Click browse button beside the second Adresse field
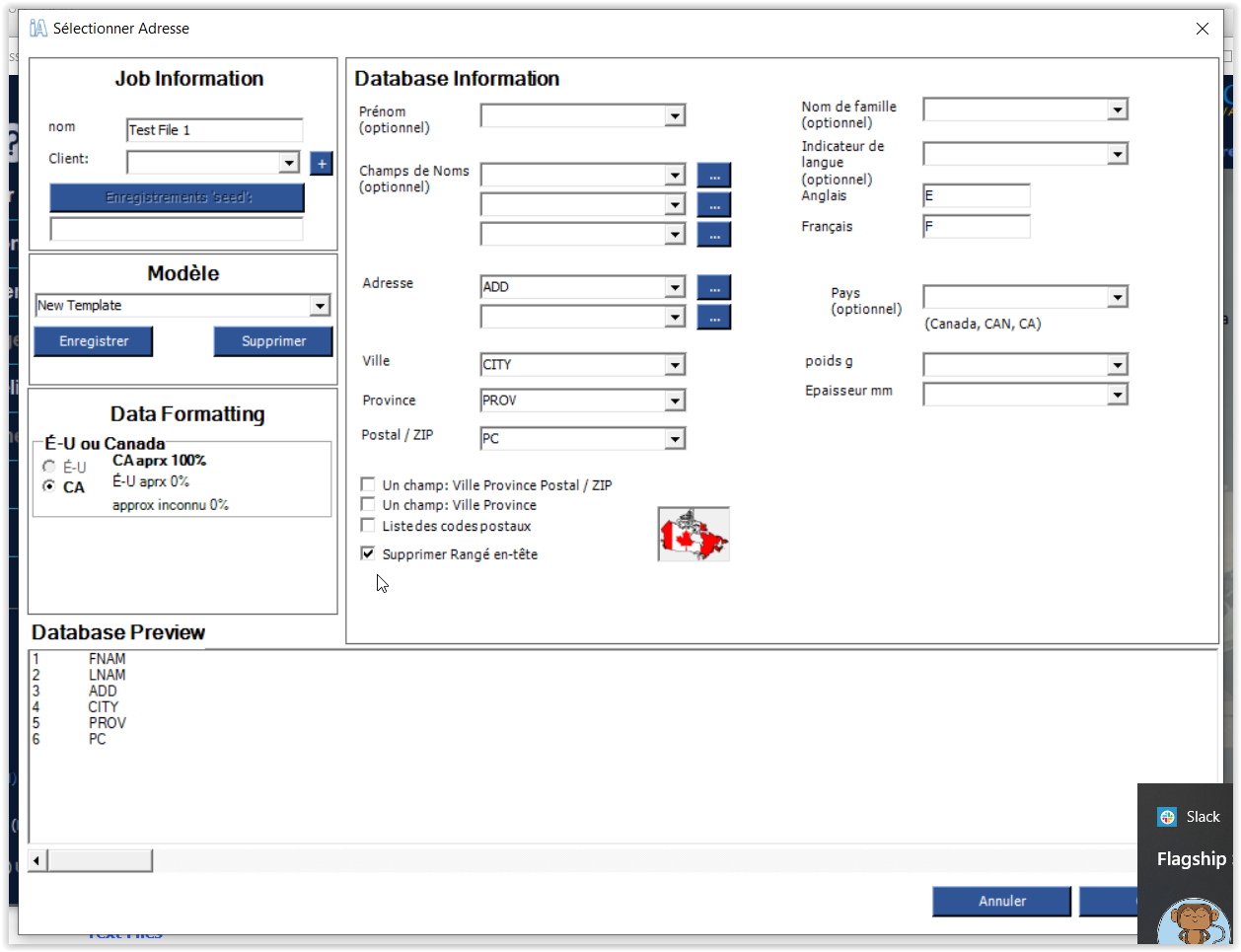This screenshot has height=952, width=1241. [714, 317]
